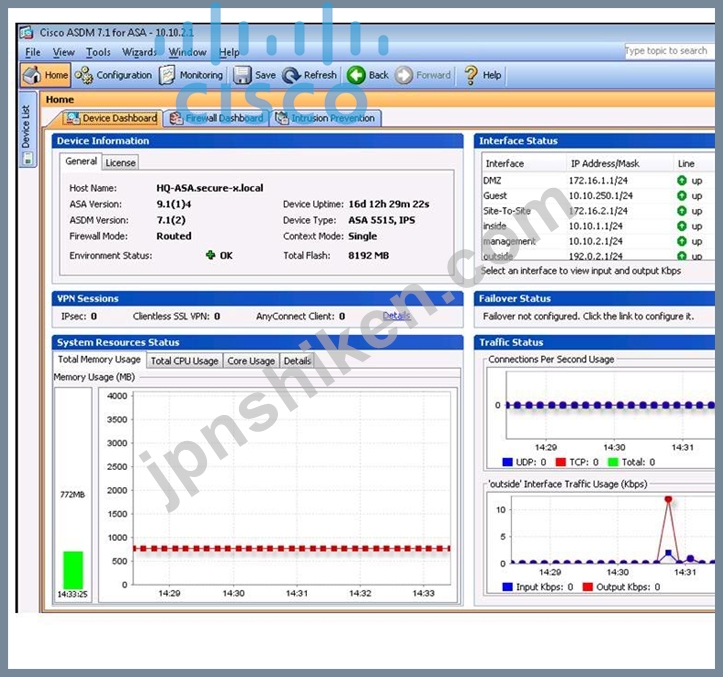
Task: Click the Site-To-Site line status up icon
Action: [x=682, y=211]
